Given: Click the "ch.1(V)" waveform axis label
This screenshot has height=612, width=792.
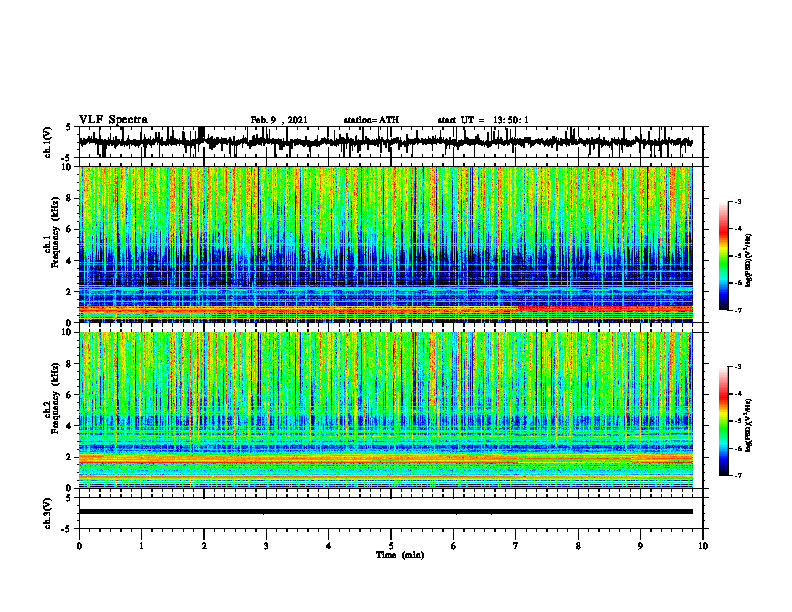Looking at the screenshot, I should point(48,142).
